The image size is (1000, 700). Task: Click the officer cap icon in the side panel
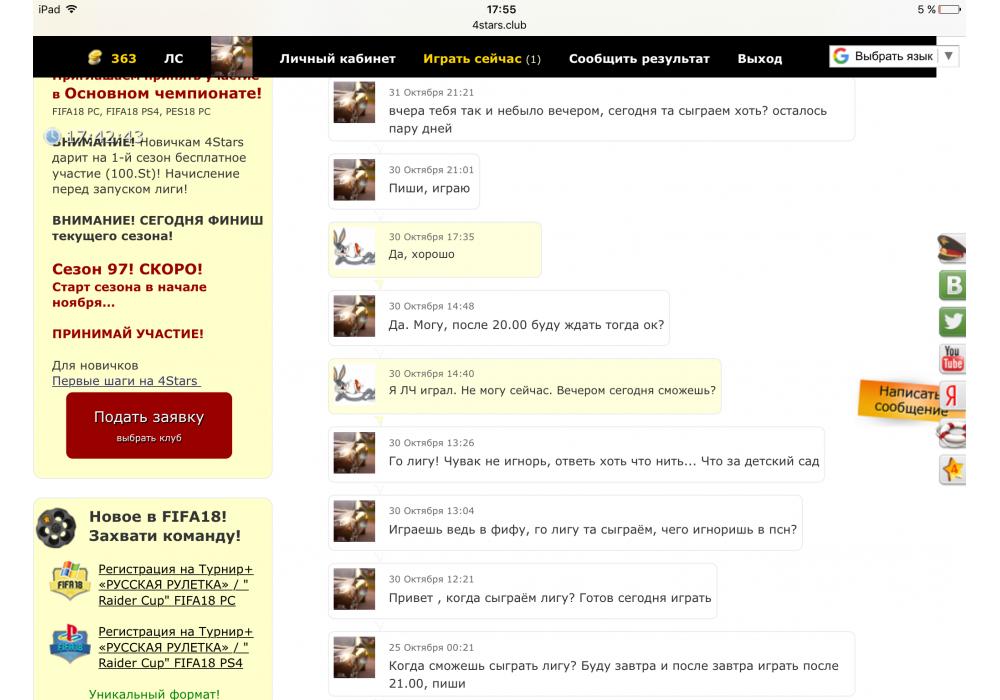tap(952, 249)
